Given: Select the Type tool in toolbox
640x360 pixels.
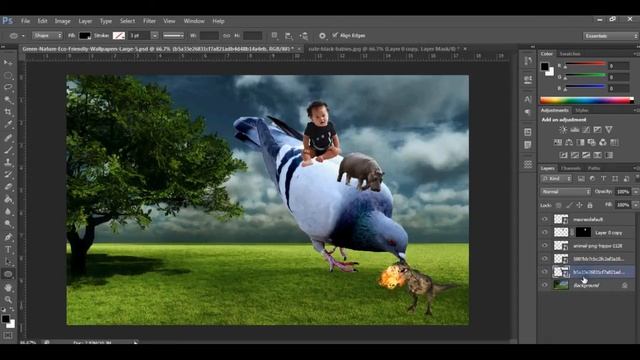Looking at the screenshot, I should tap(8, 249).
